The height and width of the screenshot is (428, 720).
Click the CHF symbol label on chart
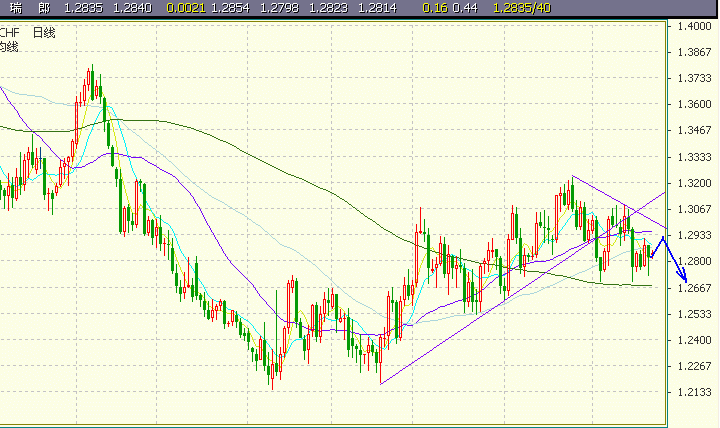[10, 33]
